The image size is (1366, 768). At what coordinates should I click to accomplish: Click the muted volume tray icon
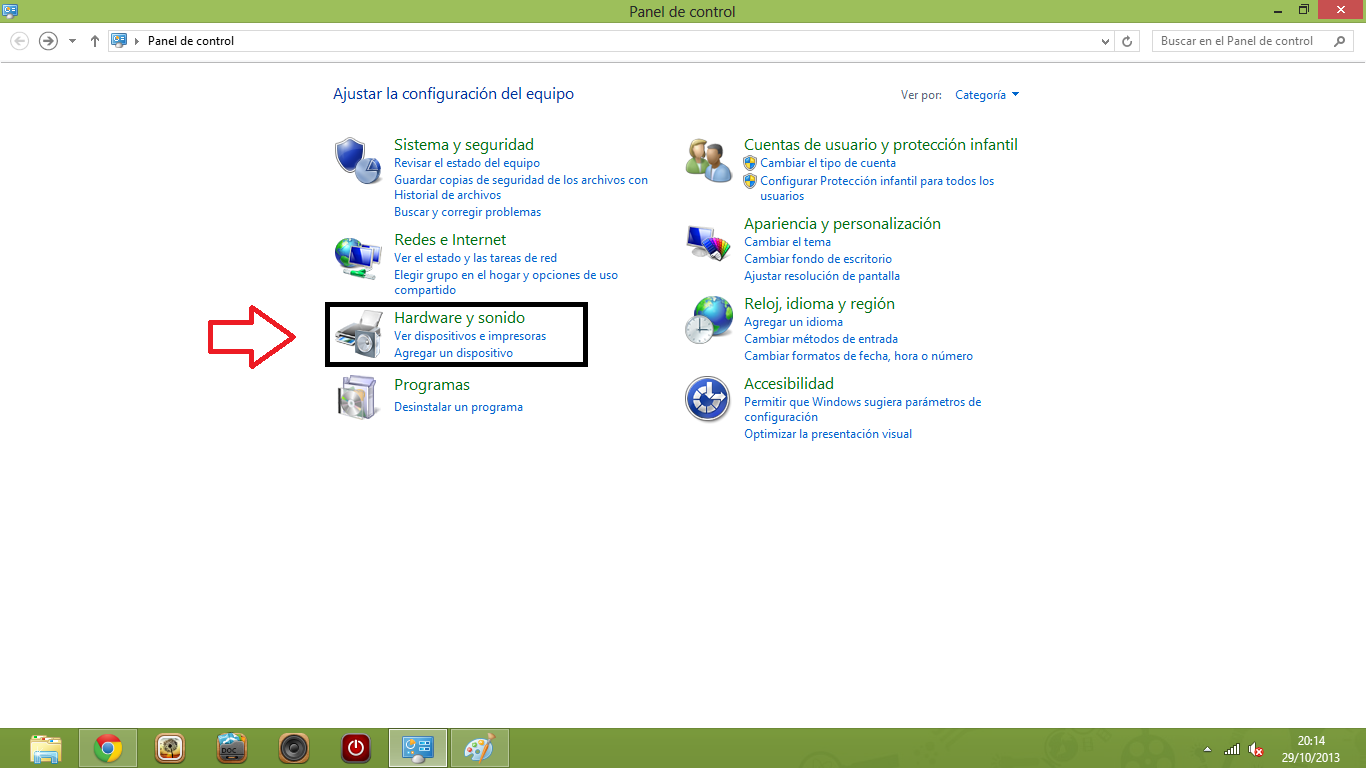coord(1257,749)
